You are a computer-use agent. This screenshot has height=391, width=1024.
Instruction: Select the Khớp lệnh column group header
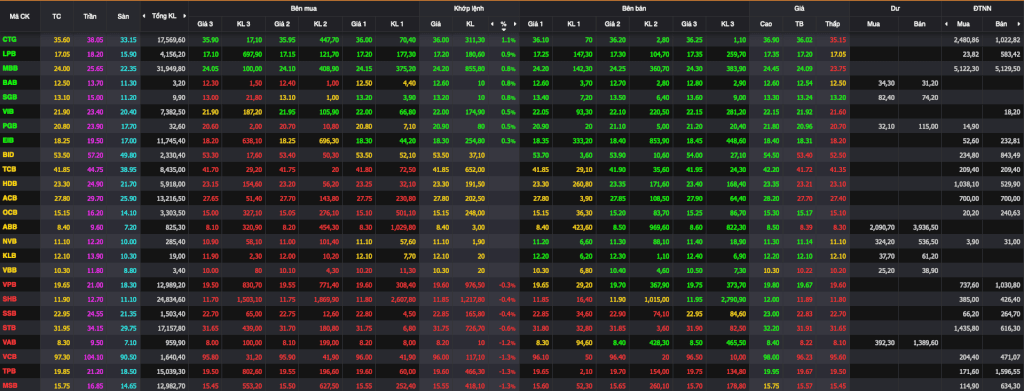469,8
